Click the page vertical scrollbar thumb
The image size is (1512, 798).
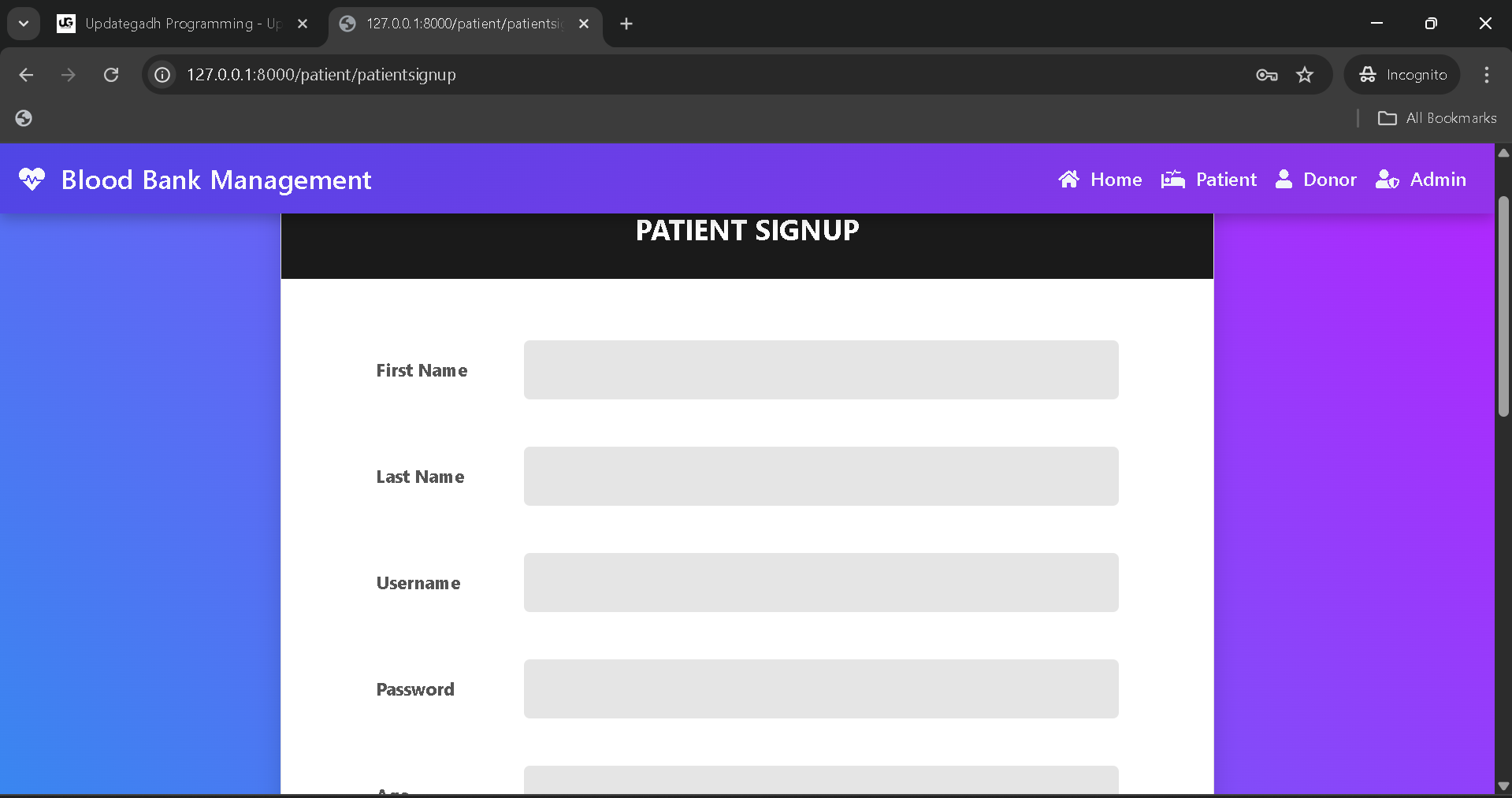1503,307
